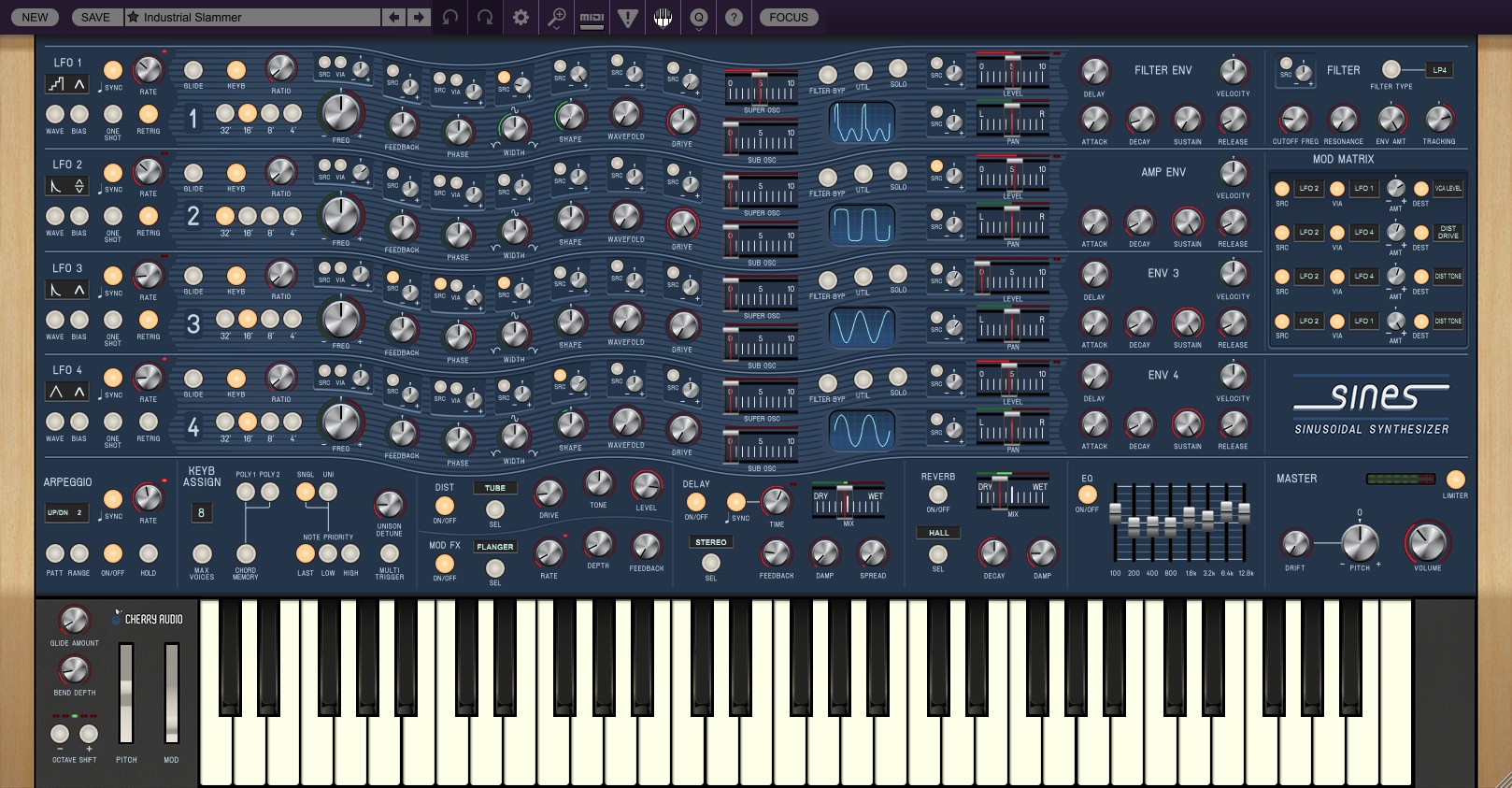Click the Bend Depth knob
Screen dimensions: 1512x788
(74, 669)
